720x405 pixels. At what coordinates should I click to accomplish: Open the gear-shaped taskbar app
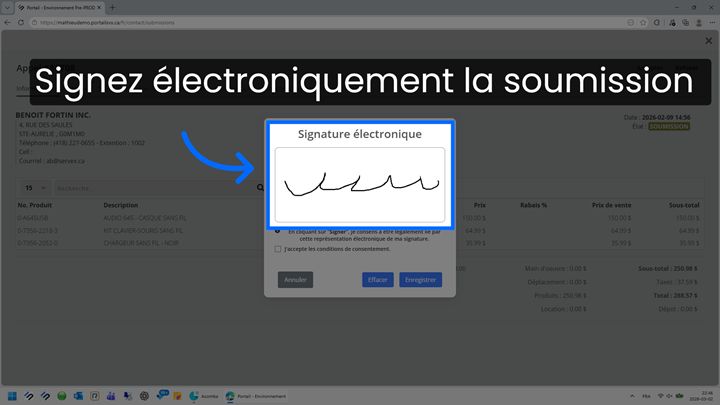tap(144, 396)
